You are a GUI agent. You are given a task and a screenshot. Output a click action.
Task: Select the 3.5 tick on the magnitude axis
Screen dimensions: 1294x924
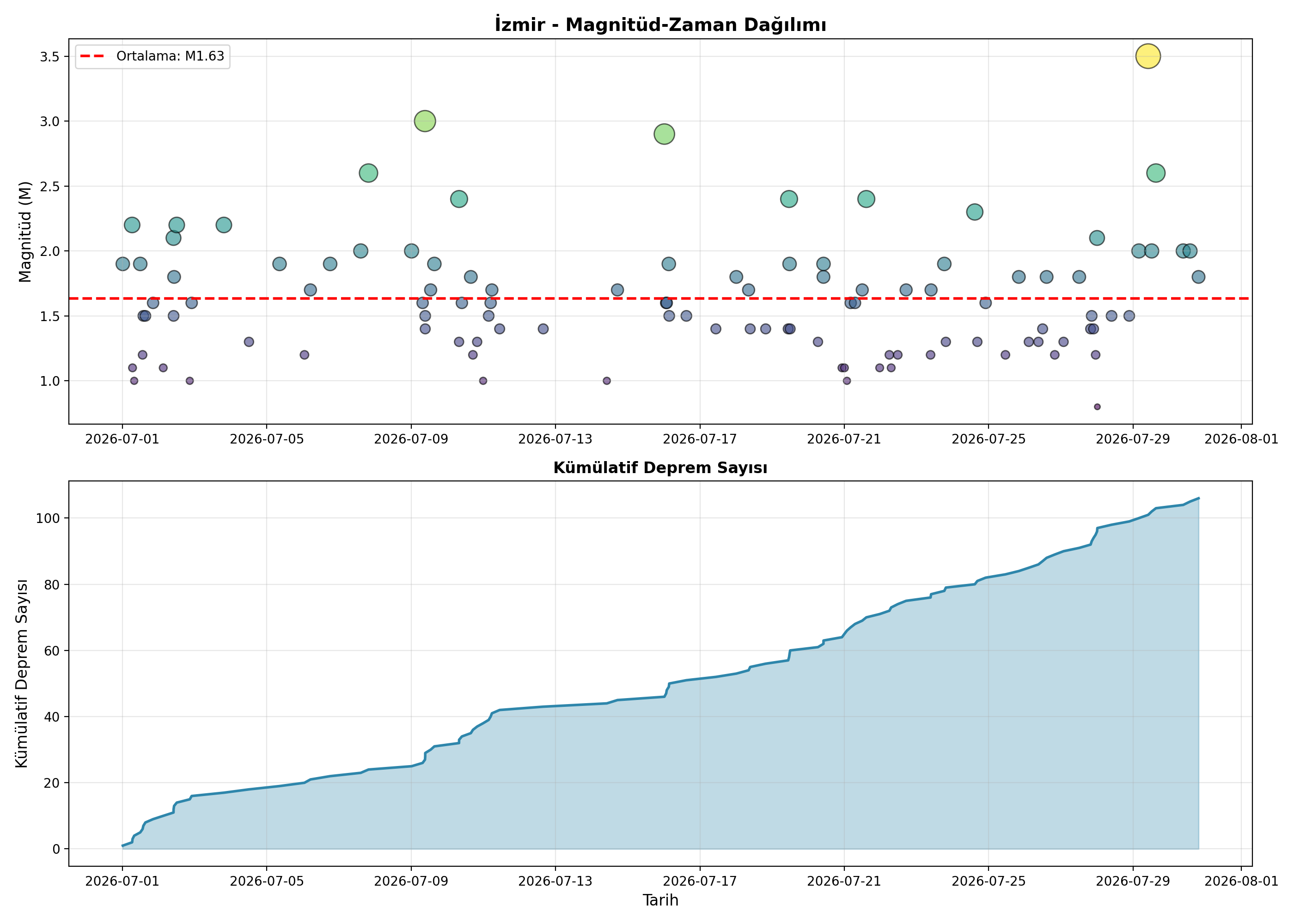(x=49, y=56)
